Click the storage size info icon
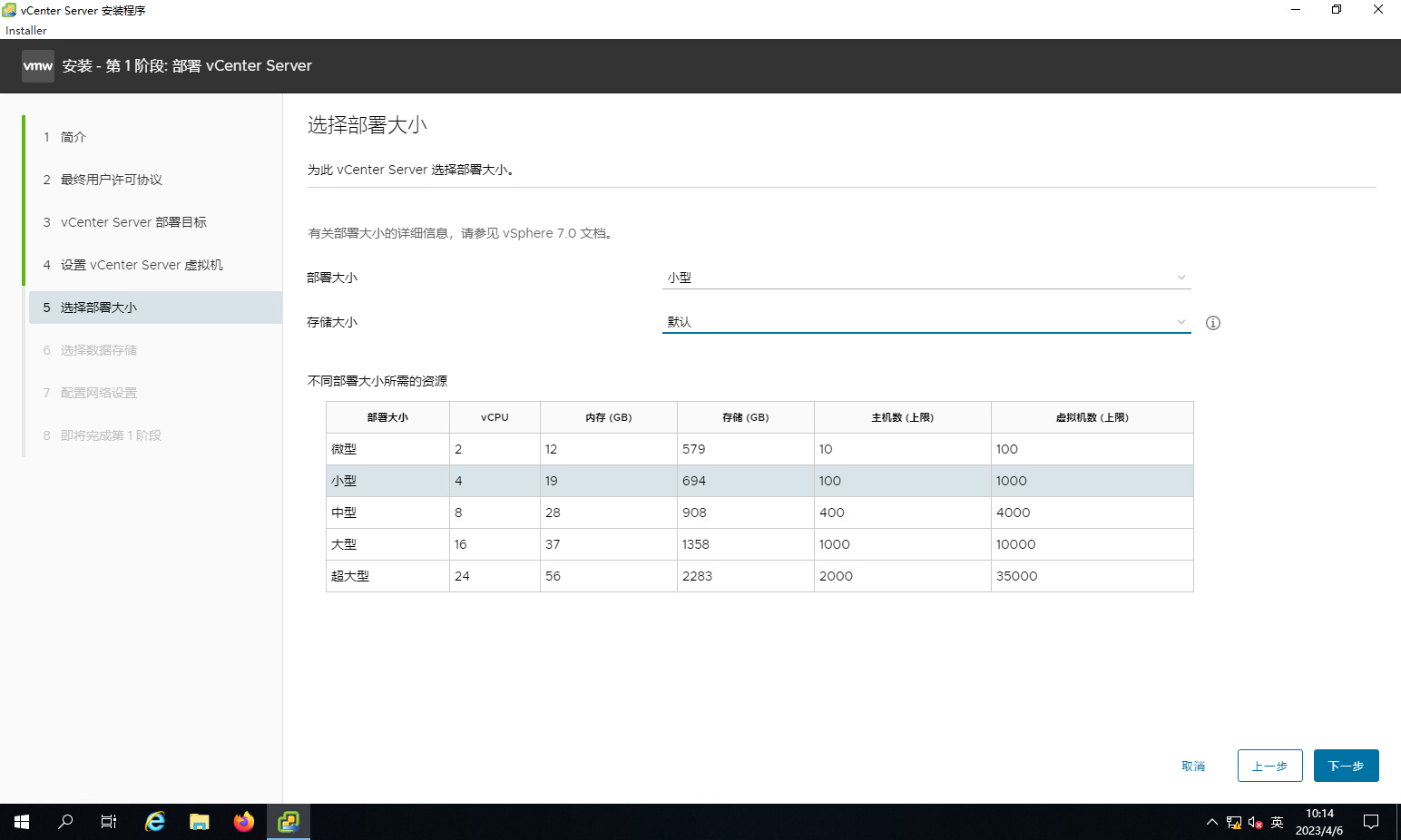 tap(1213, 323)
